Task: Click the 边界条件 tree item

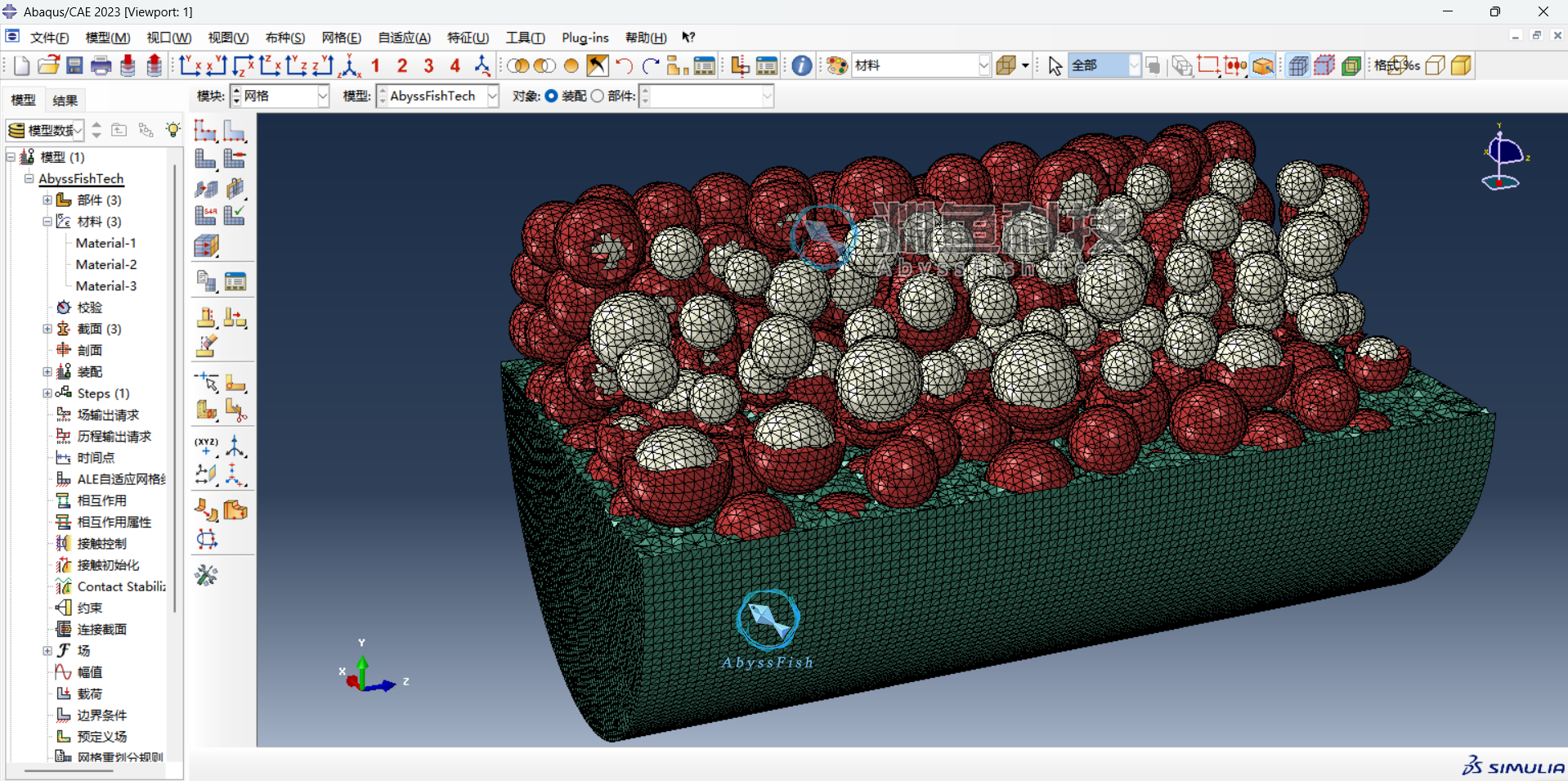Action: pos(102,715)
